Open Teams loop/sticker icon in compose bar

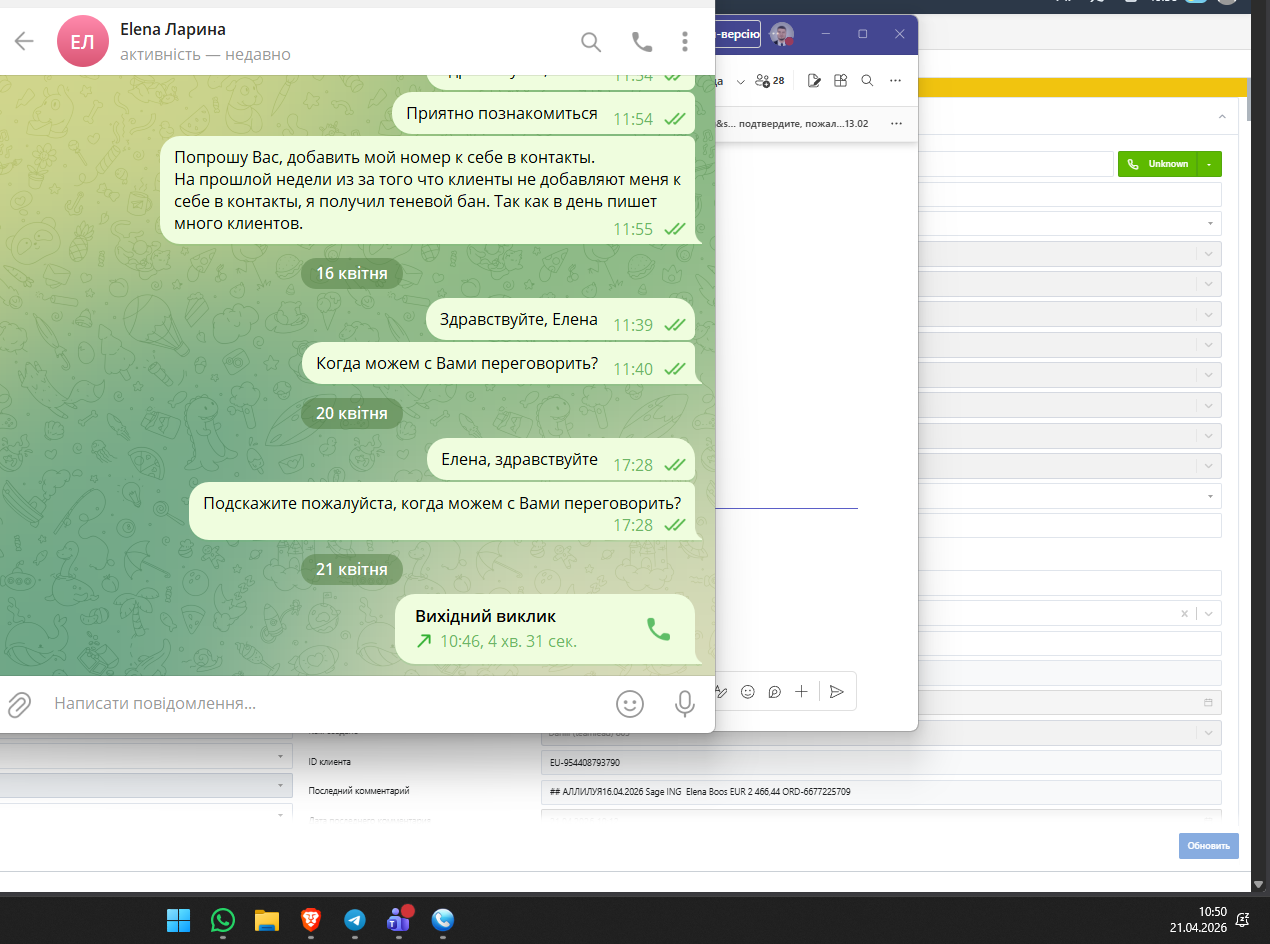[x=774, y=691]
